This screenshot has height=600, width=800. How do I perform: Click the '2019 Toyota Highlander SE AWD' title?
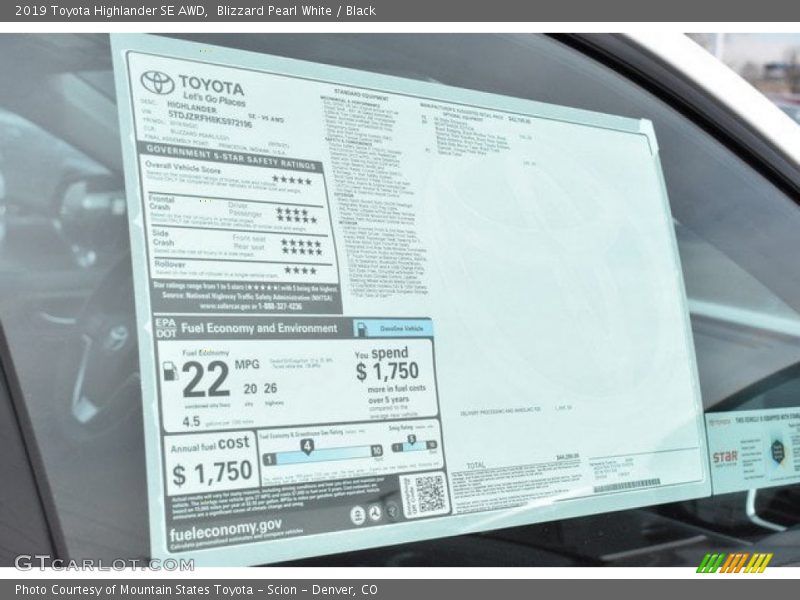point(111,10)
